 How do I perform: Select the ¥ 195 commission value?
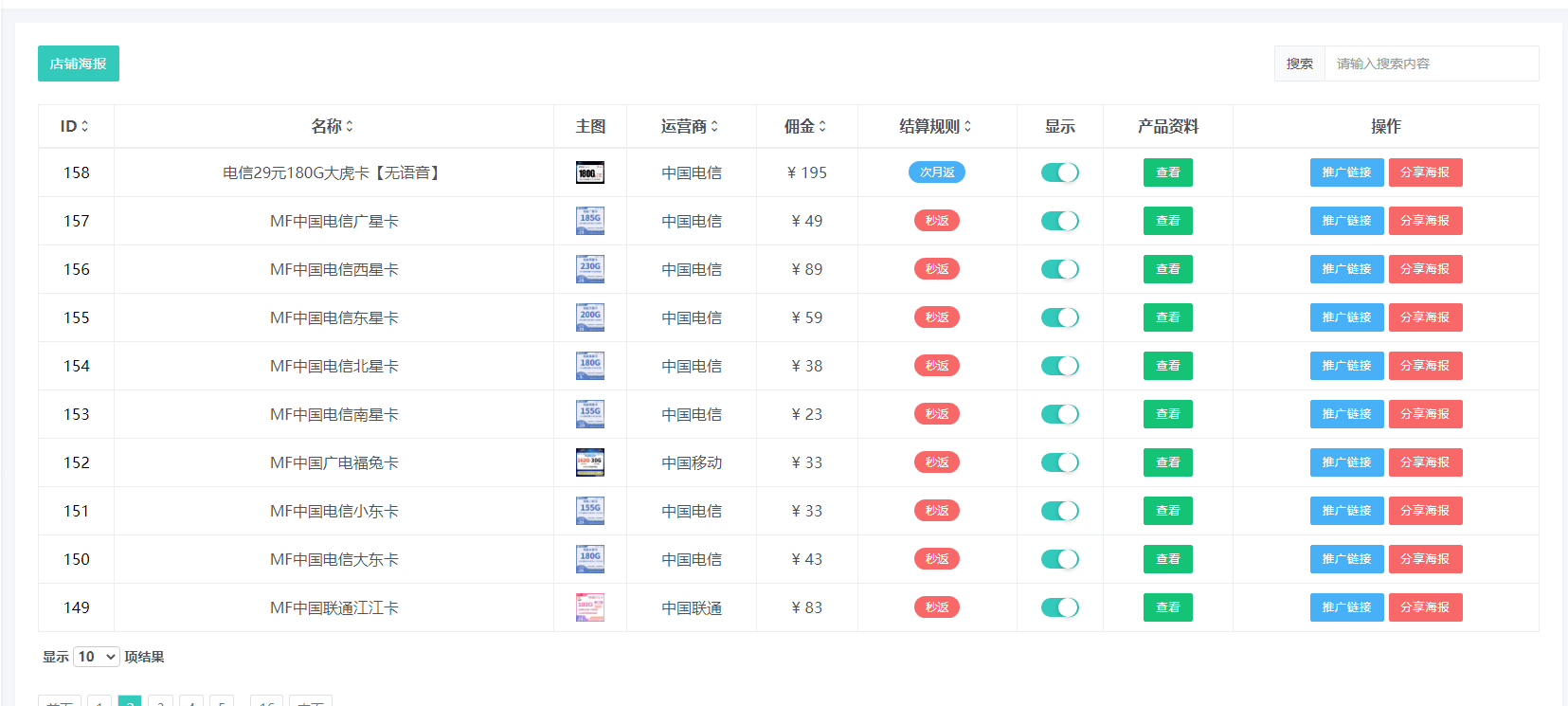pyautogui.click(x=807, y=172)
